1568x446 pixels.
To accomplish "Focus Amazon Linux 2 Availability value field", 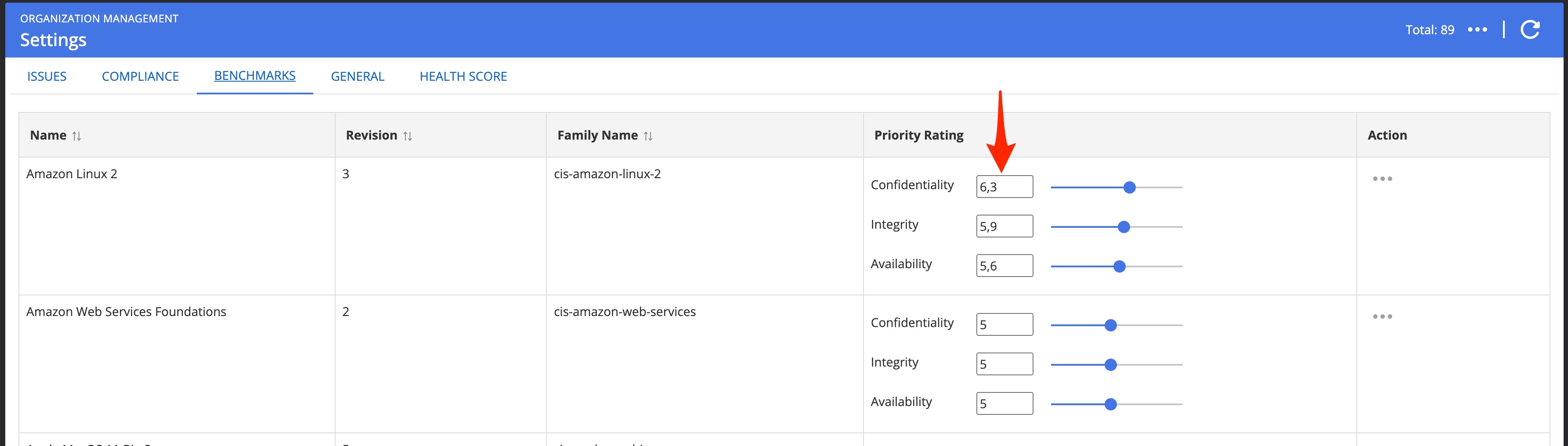I will (1004, 266).
